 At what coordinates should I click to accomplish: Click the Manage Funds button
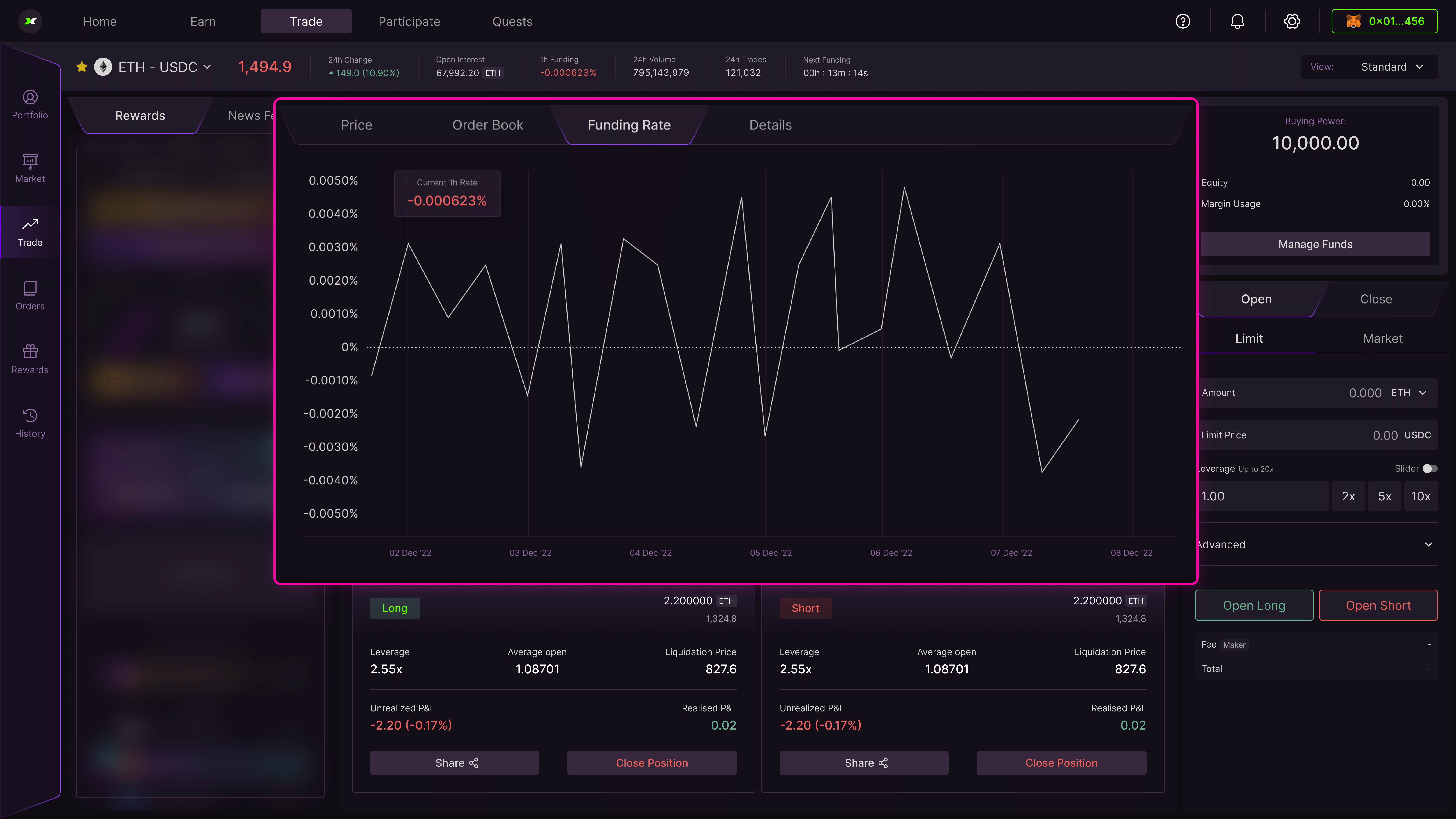[1315, 244]
